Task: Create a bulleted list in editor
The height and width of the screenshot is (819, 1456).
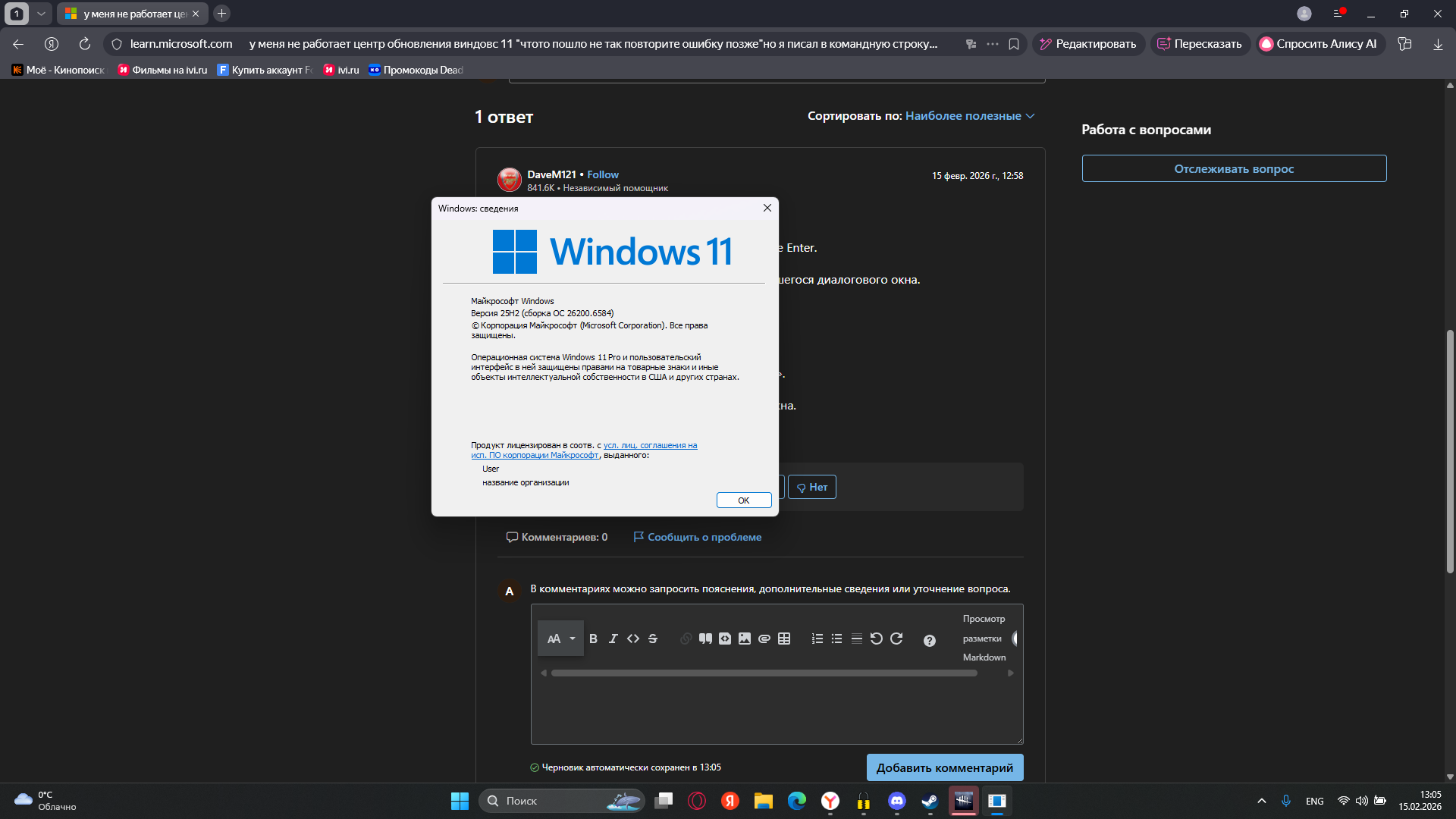Action: pos(836,639)
